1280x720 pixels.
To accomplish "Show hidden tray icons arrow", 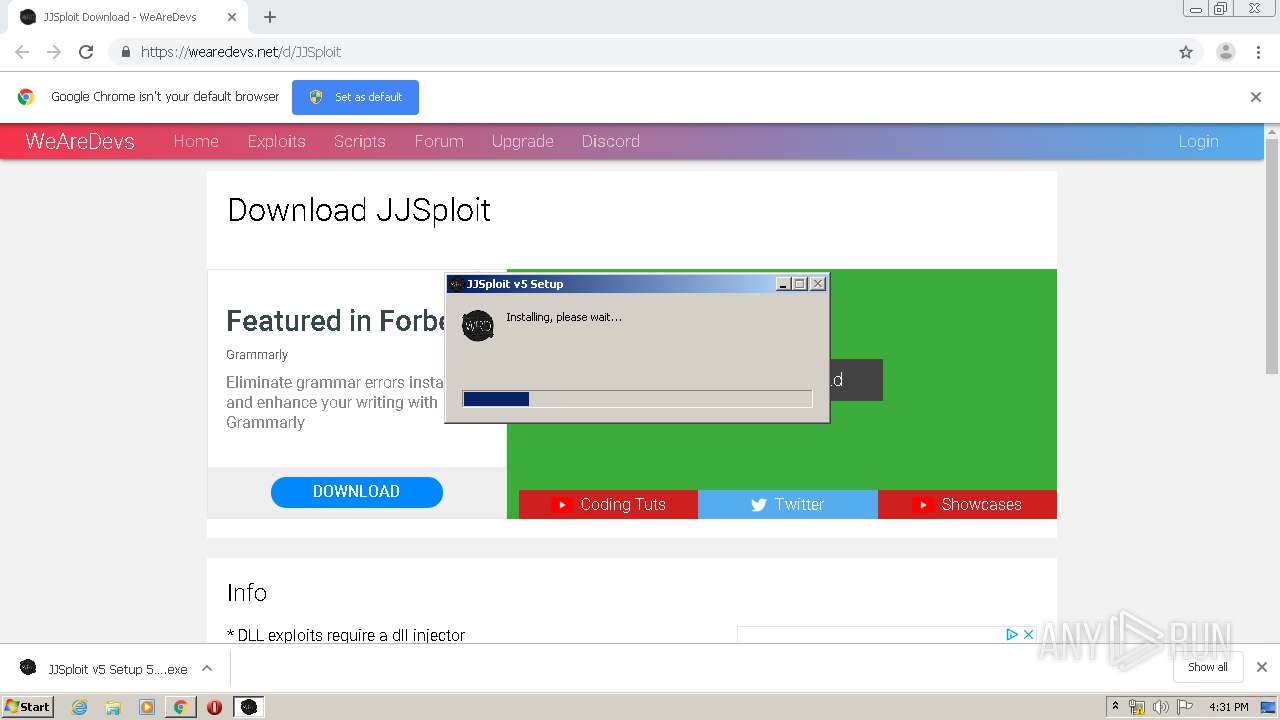I will click(1115, 706).
